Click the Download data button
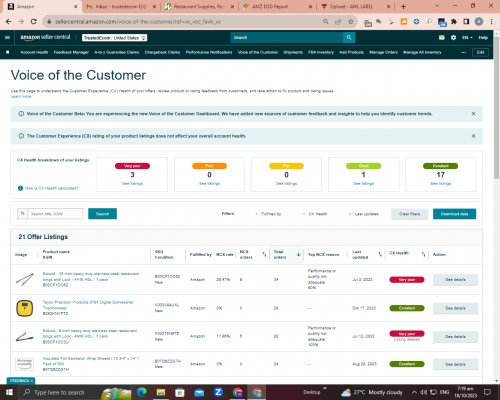Image resolution: width=500 pixels, height=400 pixels. (x=454, y=214)
